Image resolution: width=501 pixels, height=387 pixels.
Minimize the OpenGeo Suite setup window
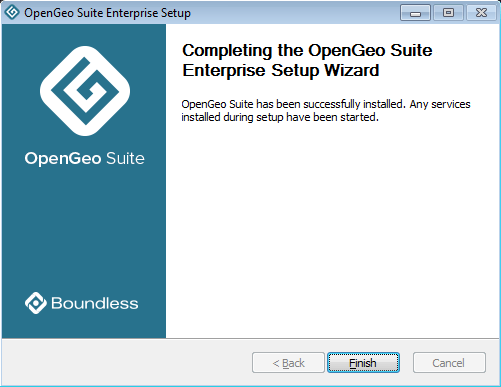[x=415, y=13]
